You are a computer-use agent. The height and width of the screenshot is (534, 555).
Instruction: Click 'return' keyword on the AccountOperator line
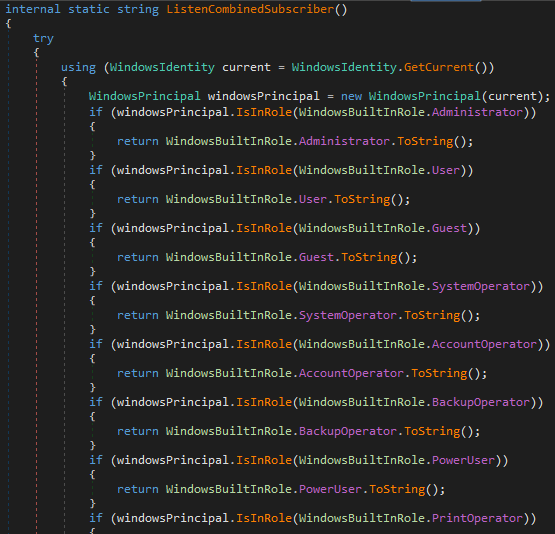click(x=138, y=373)
